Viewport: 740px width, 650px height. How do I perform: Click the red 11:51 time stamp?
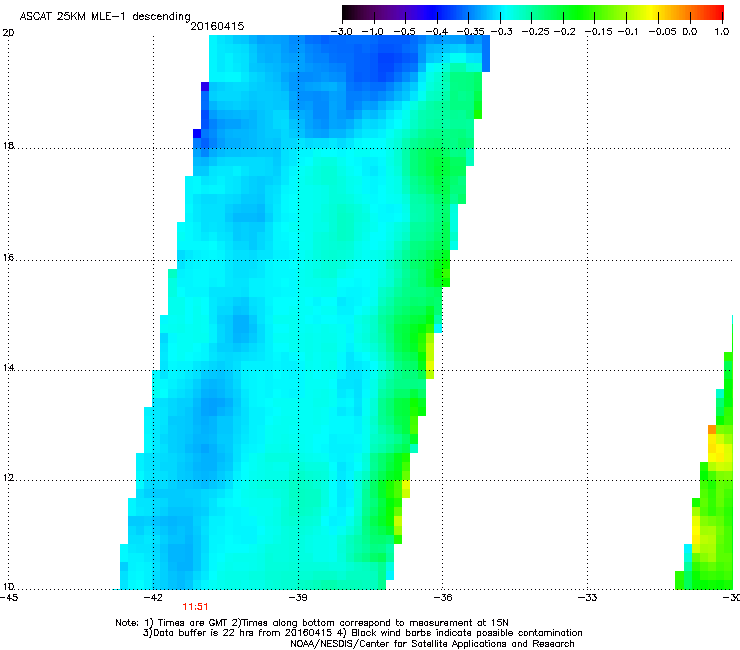pos(195,607)
